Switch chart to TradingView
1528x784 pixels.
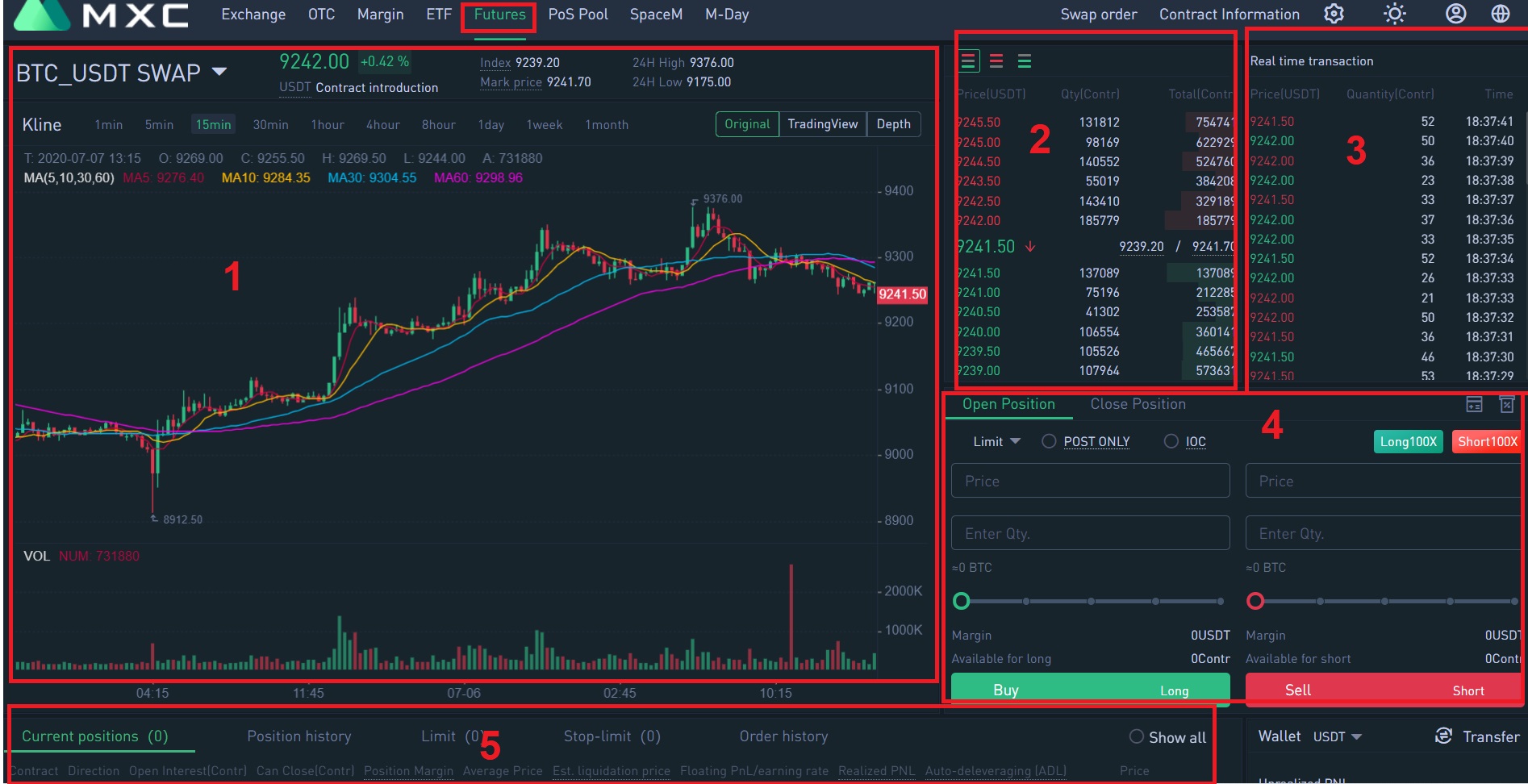tap(822, 124)
